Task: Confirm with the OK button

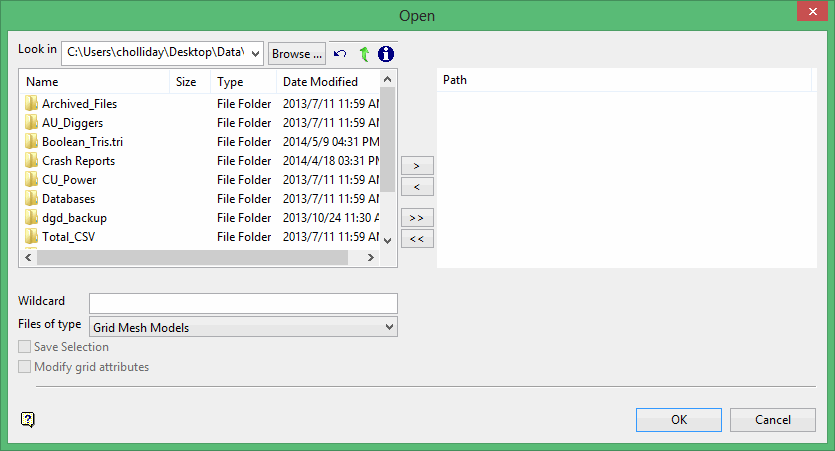Action: click(x=679, y=420)
